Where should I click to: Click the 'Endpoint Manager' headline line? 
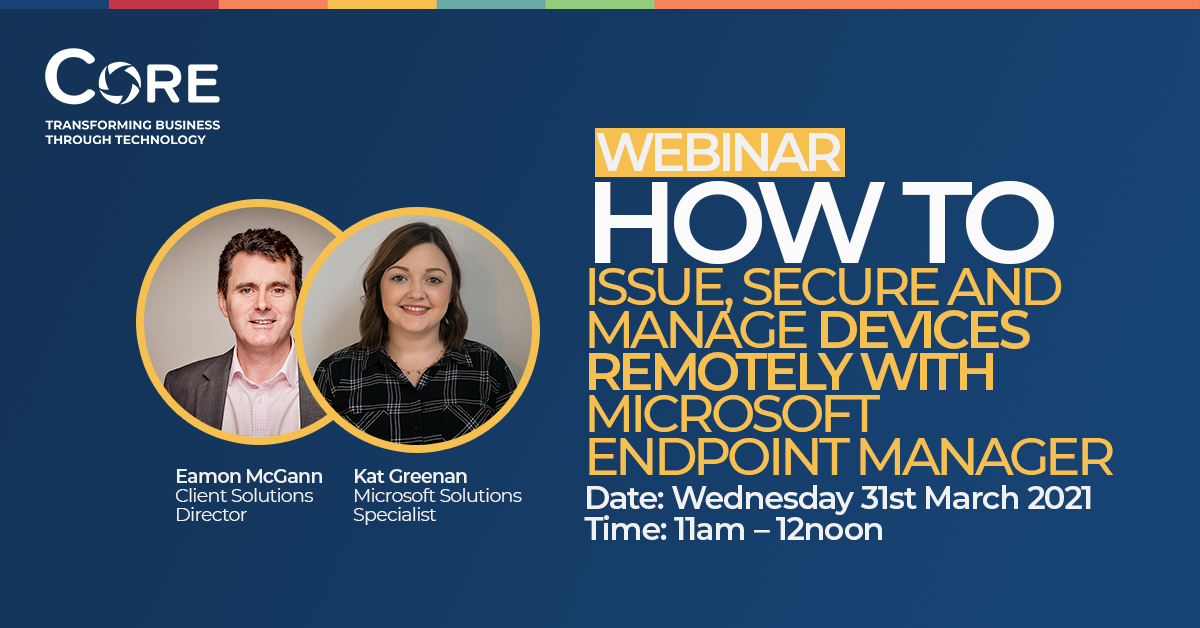point(850,457)
